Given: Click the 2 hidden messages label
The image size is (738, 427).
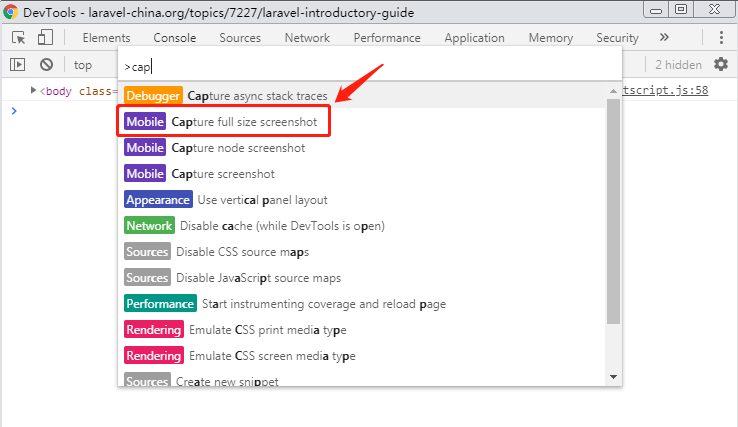Looking at the screenshot, I should coord(678,64).
